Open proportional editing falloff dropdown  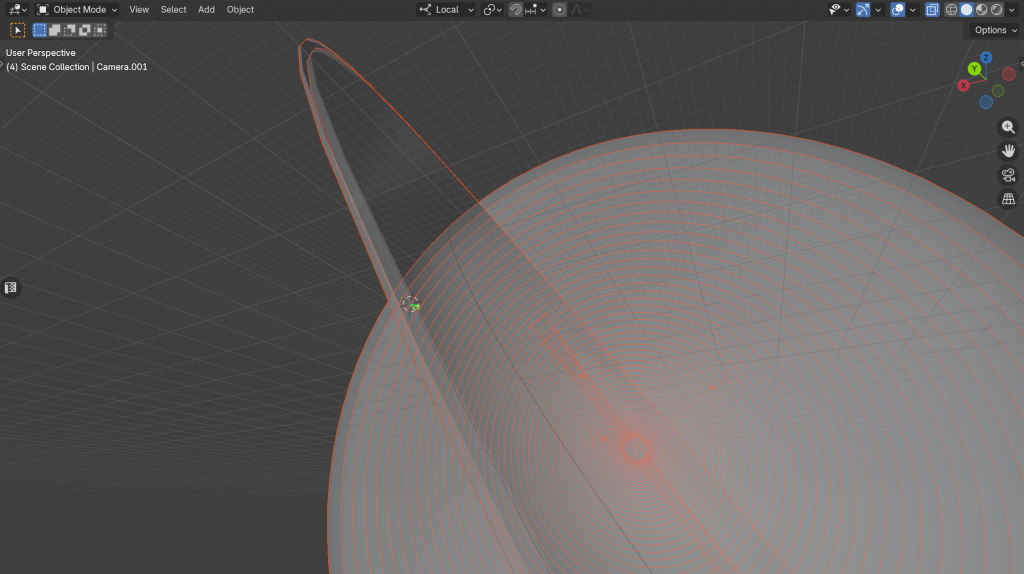pos(580,9)
